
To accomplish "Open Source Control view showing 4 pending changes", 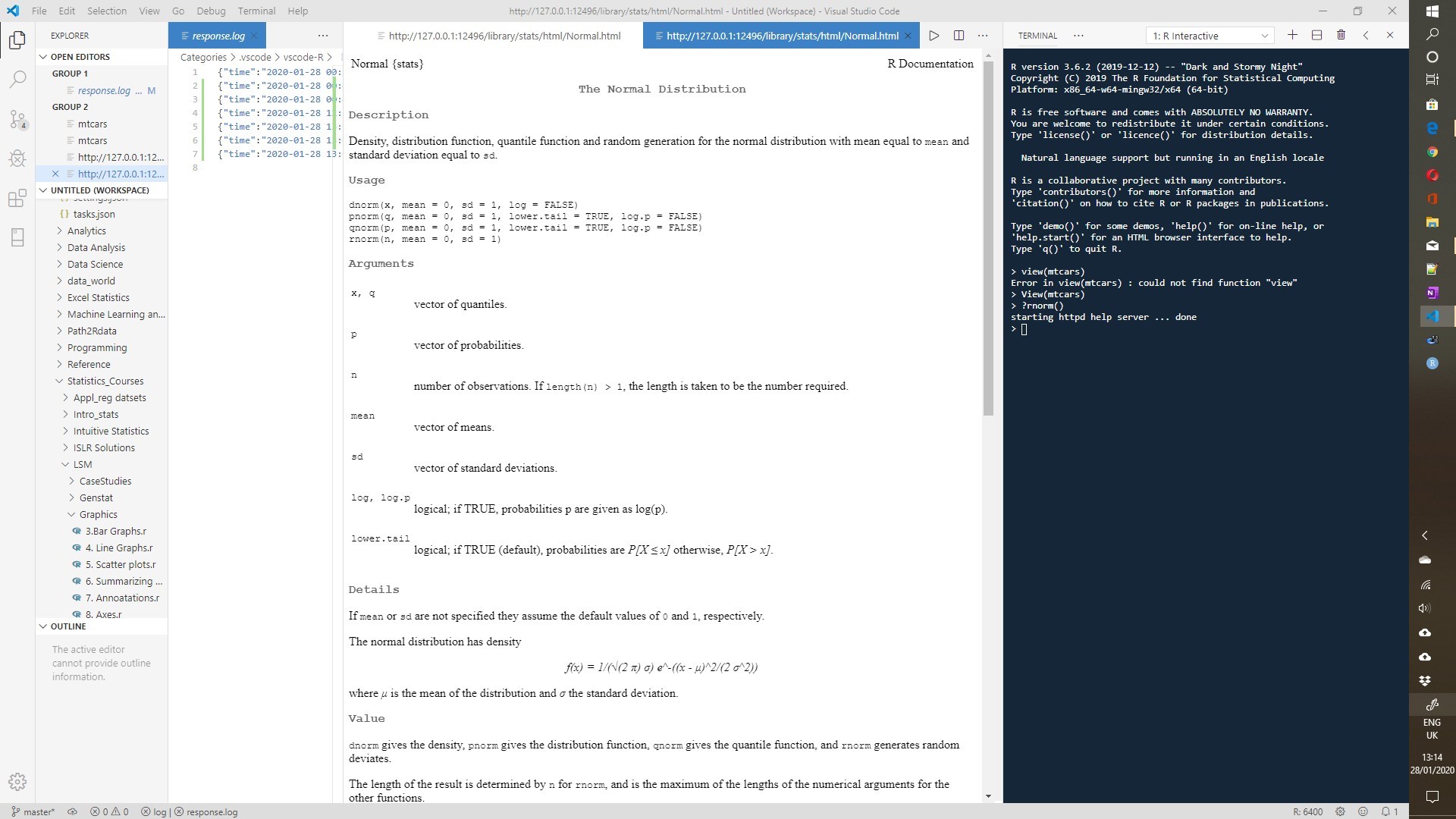I will [x=17, y=118].
